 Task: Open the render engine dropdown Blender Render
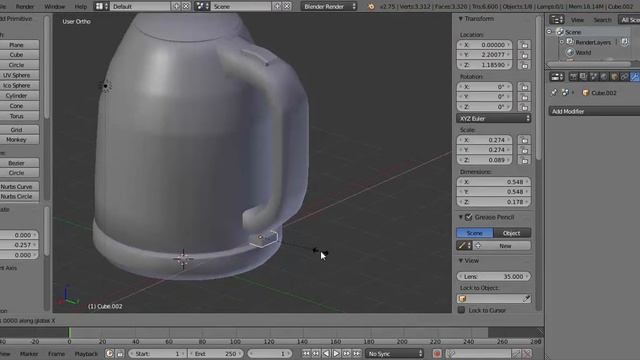click(329, 7)
